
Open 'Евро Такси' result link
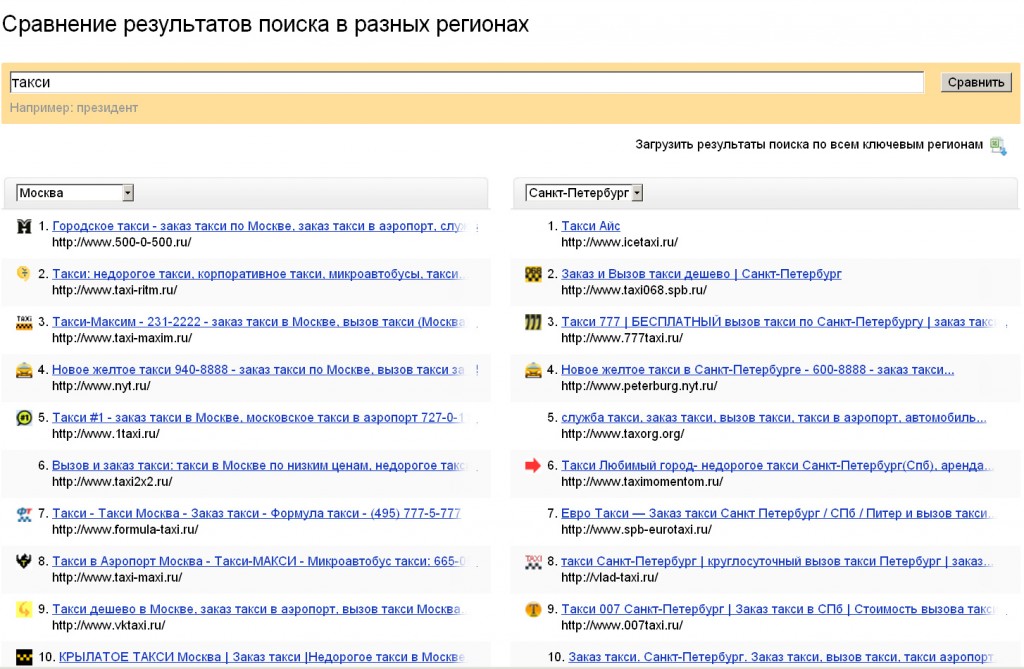[777, 513]
